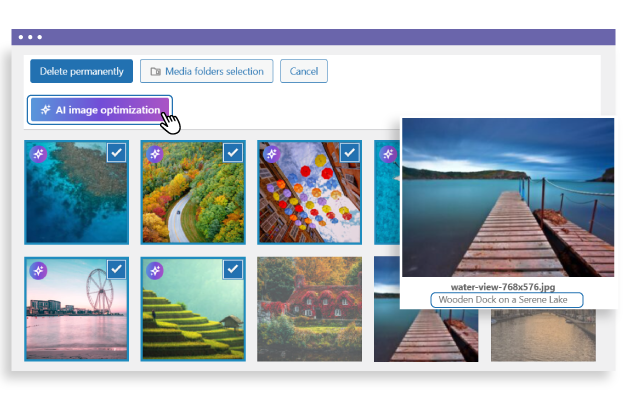Select the canal water thumbnail
630x400 pixels.
(x=543, y=335)
